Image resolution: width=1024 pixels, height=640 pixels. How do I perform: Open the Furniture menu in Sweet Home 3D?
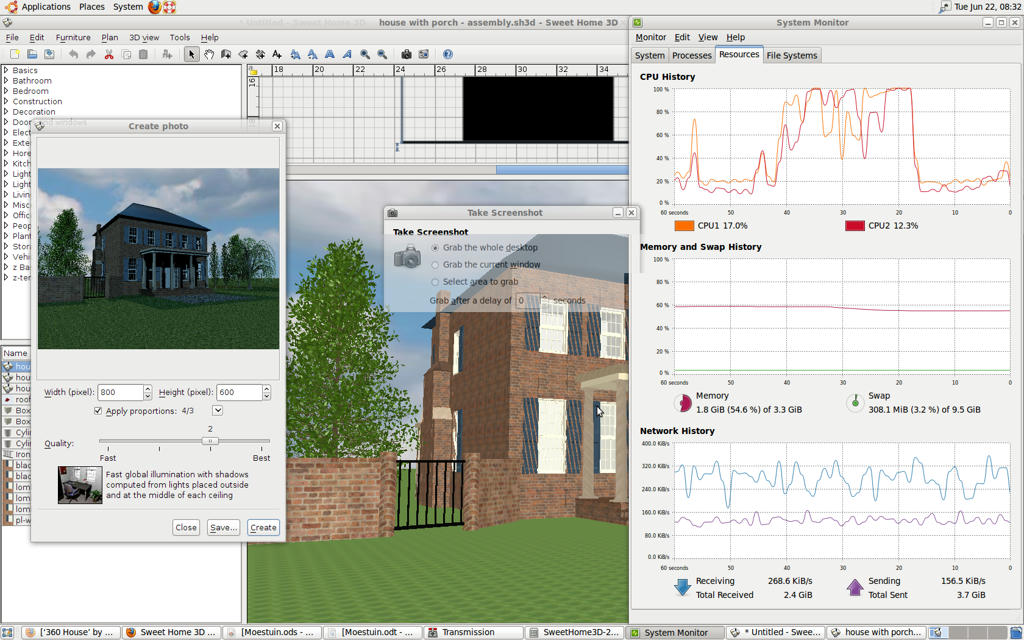pos(73,37)
